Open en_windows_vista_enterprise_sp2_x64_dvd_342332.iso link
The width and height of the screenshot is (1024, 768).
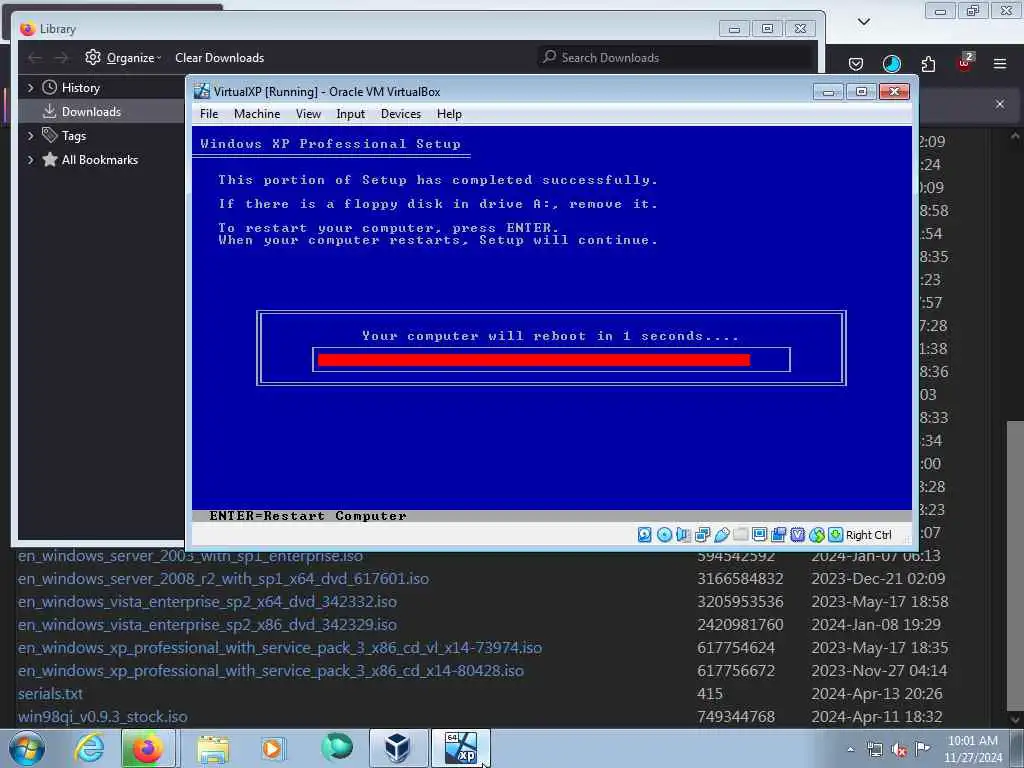tap(207, 601)
